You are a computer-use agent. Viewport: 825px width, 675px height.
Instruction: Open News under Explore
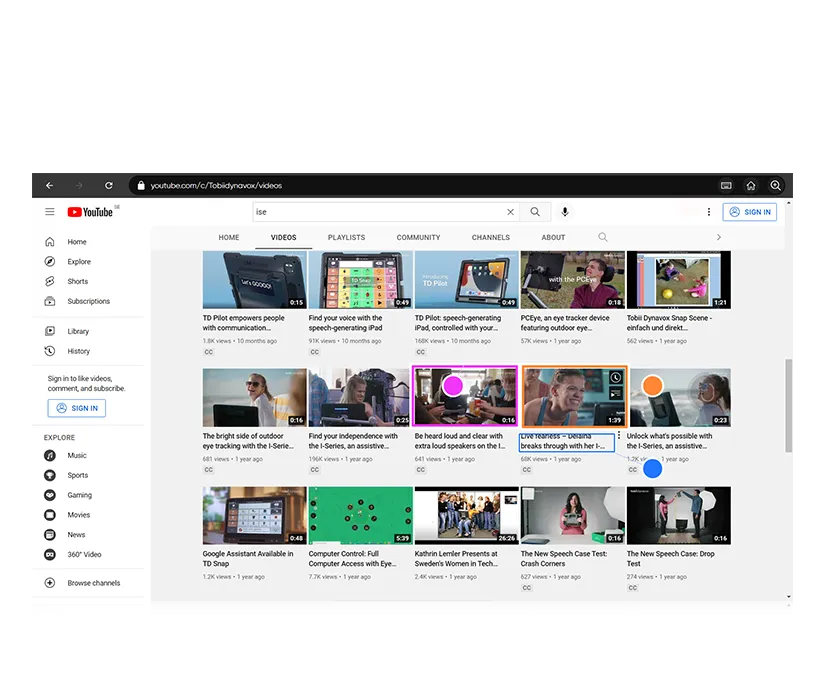coord(77,535)
